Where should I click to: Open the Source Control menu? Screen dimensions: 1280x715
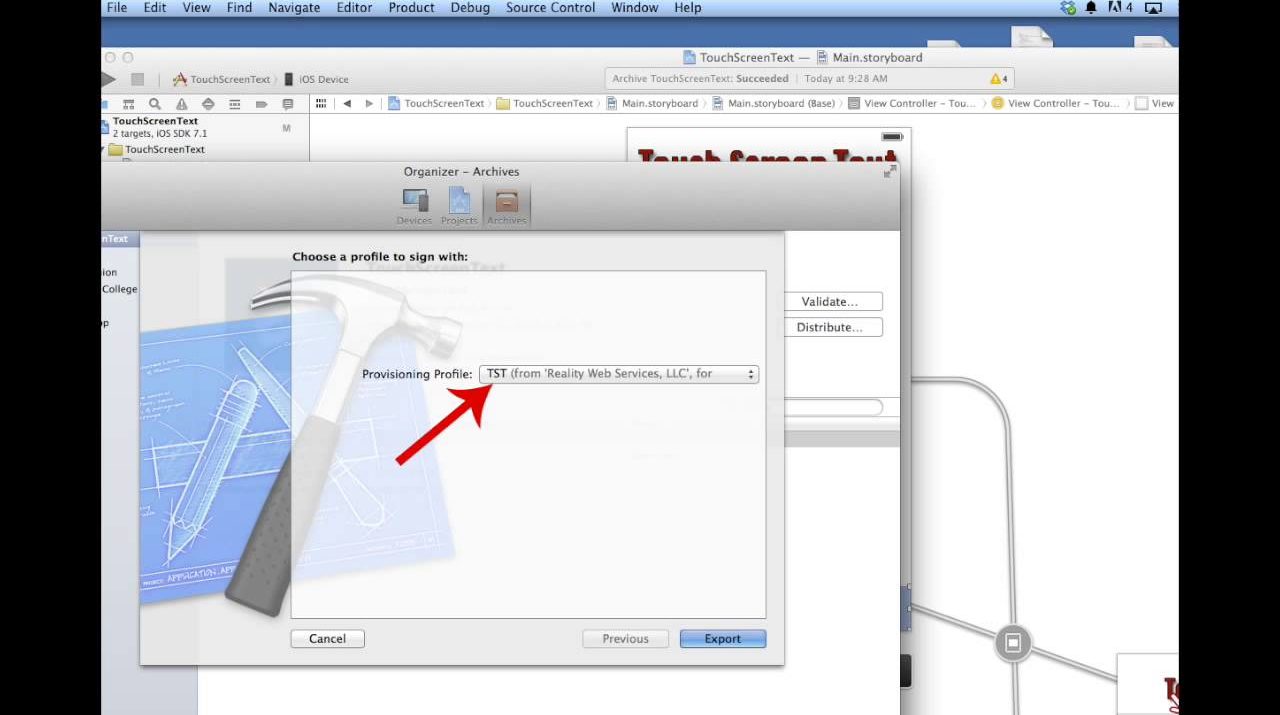tap(550, 8)
